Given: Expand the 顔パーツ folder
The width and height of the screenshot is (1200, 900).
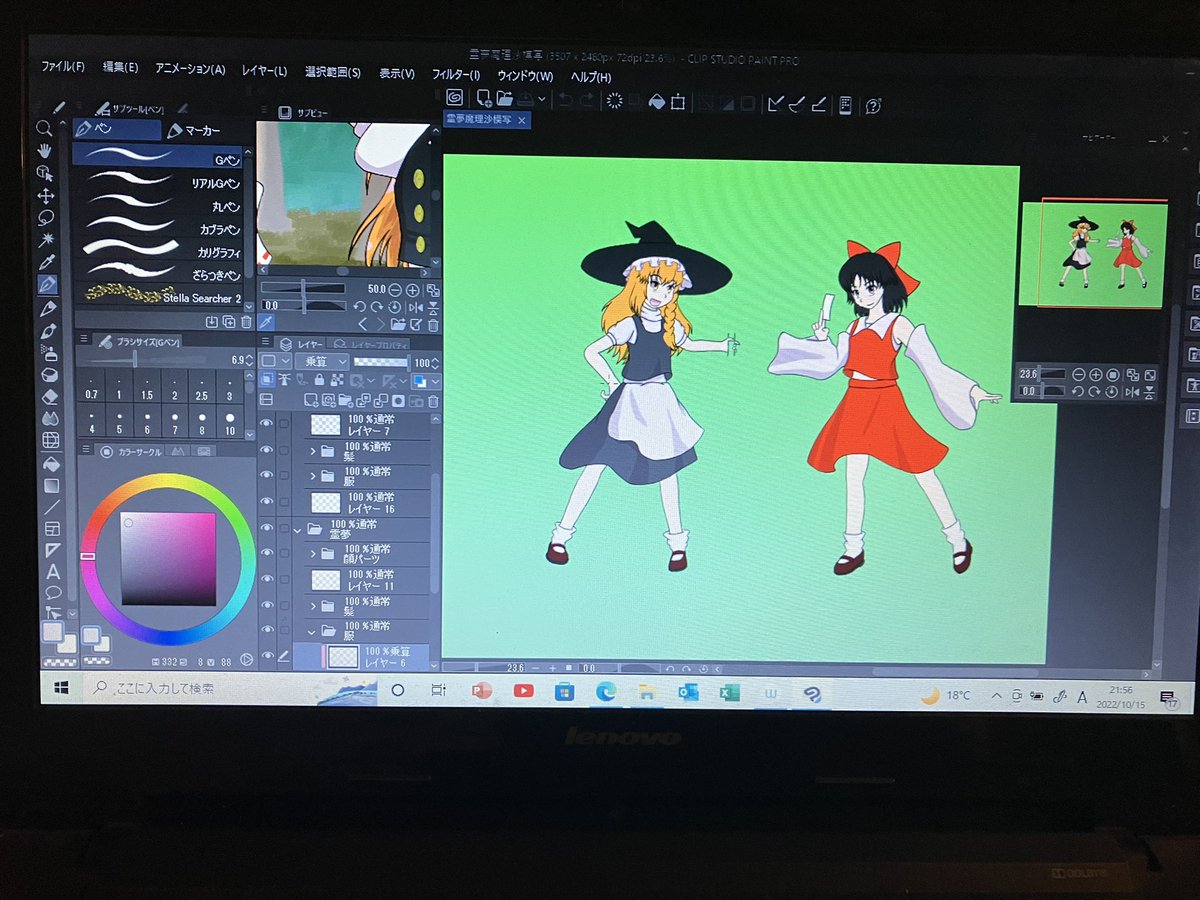Looking at the screenshot, I should [x=313, y=554].
